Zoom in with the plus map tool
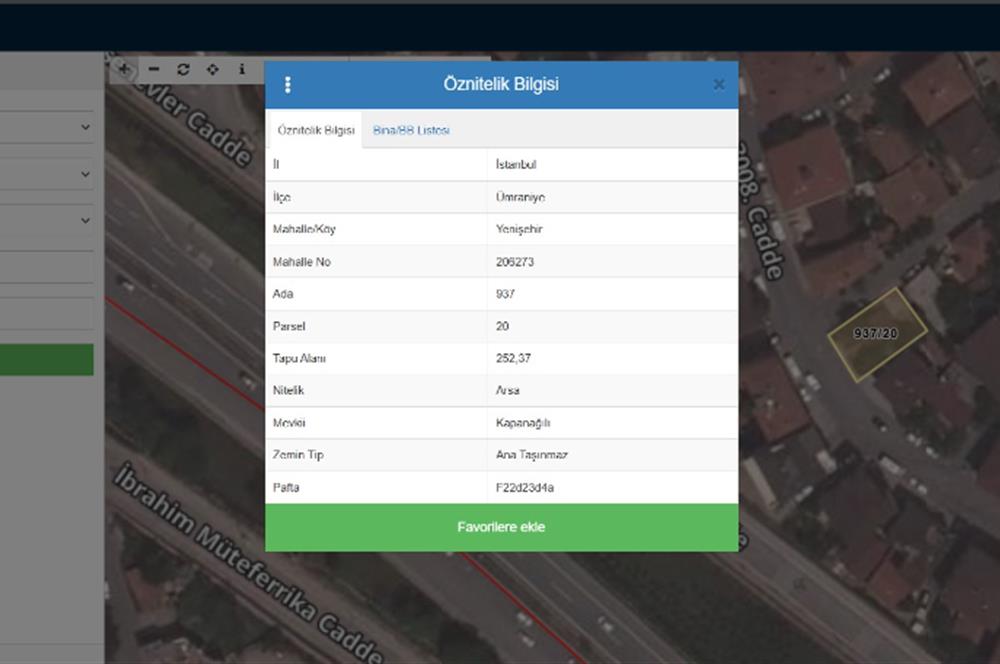This screenshot has width=1000, height=664. point(124,69)
